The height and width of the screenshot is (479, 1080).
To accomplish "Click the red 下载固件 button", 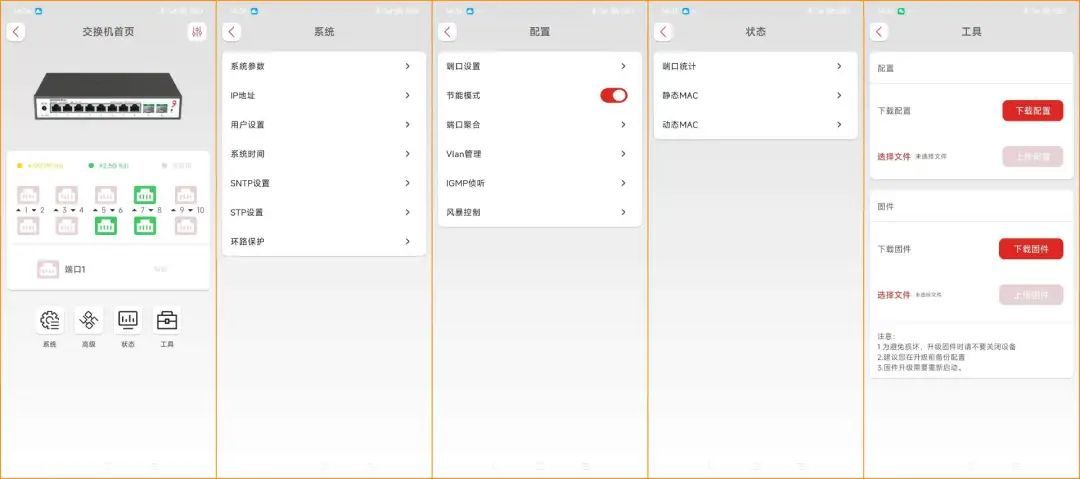I will [1030, 249].
